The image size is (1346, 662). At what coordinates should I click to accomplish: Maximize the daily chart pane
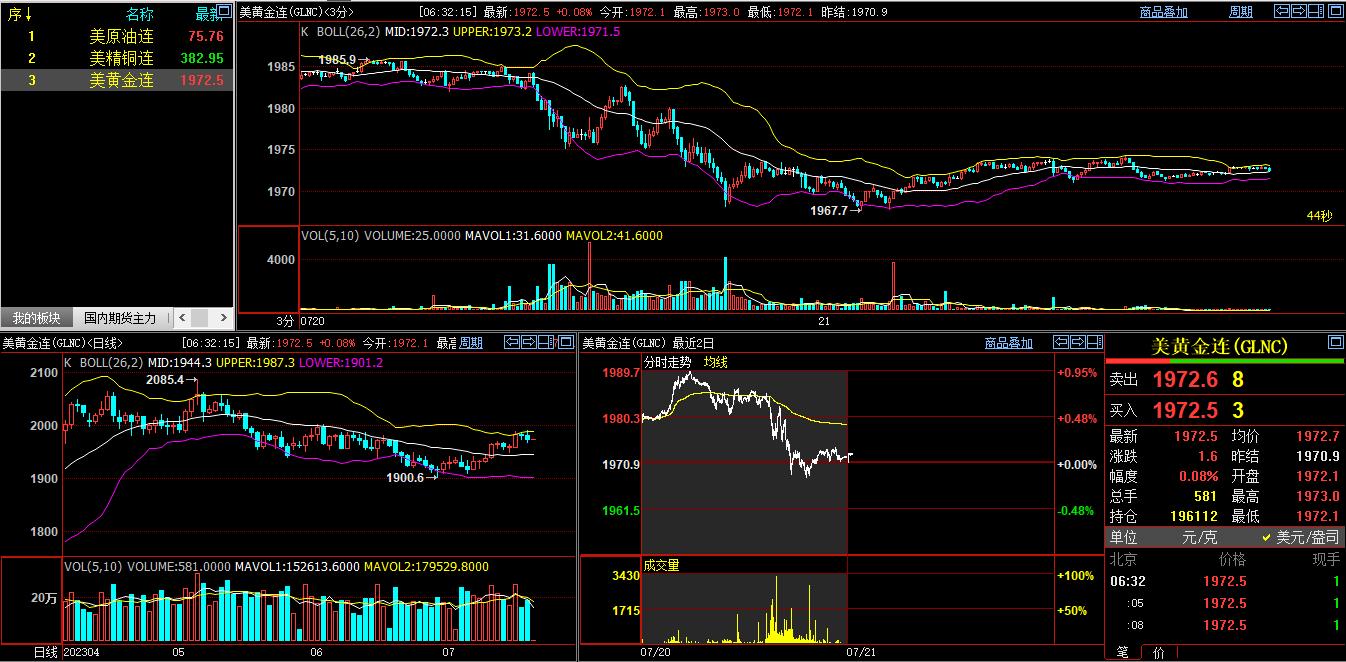point(565,342)
